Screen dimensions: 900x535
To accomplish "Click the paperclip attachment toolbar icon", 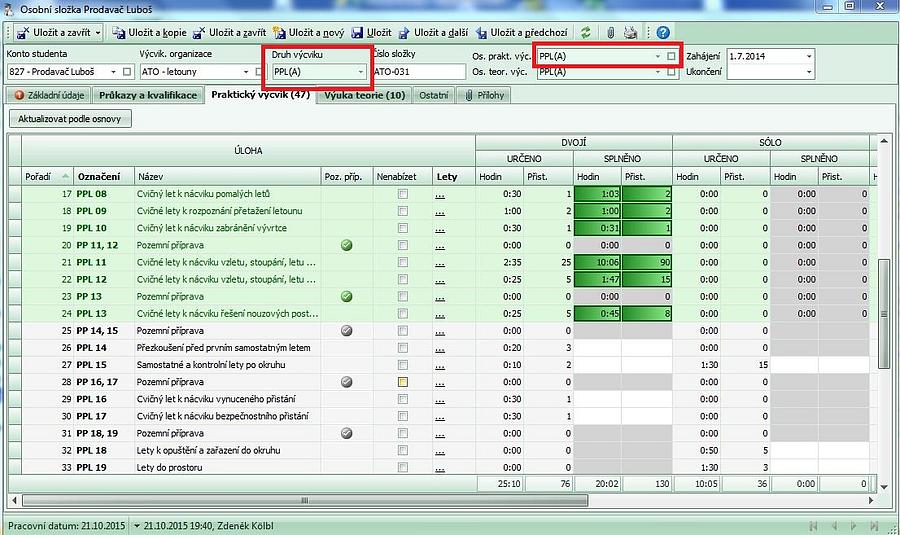I will coord(610,33).
